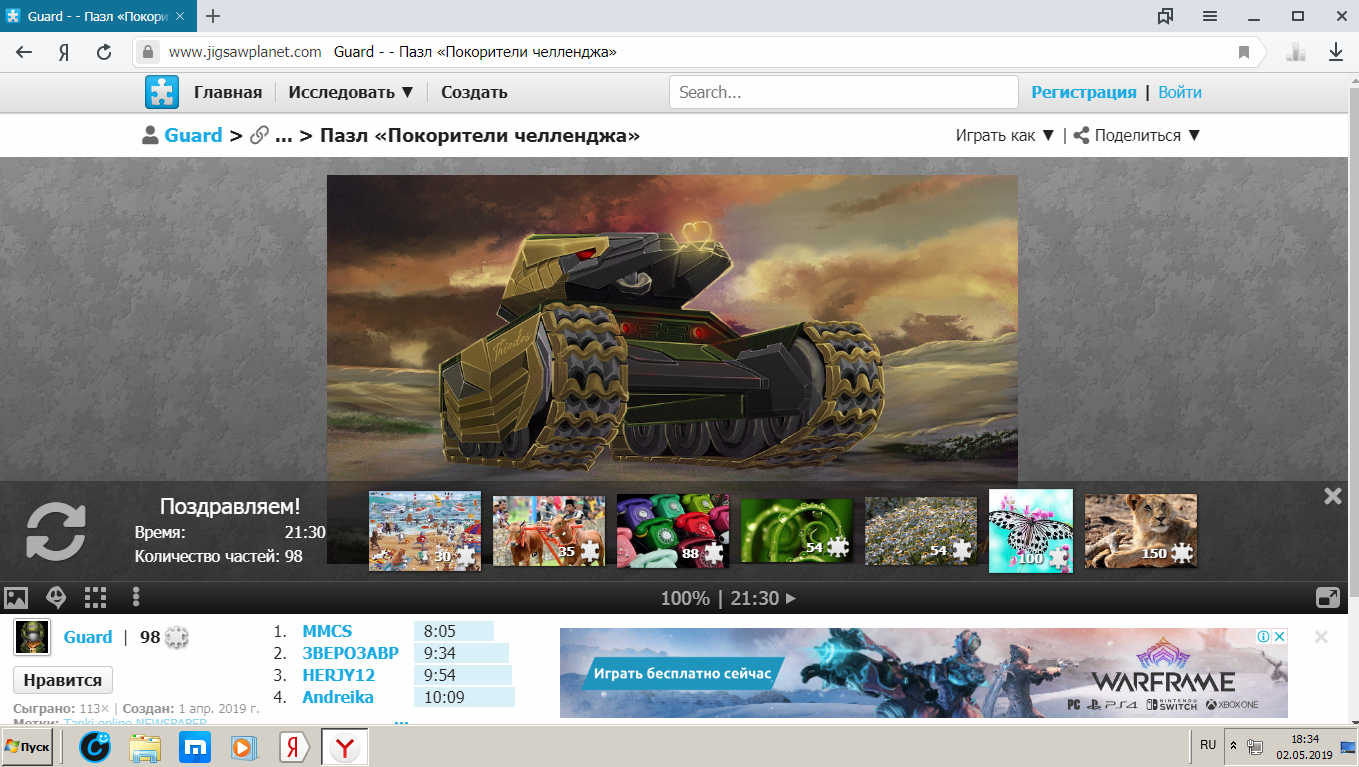Expand the Играть как dropdown
Screen dimensions: 1359x767
click(1005, 135)
